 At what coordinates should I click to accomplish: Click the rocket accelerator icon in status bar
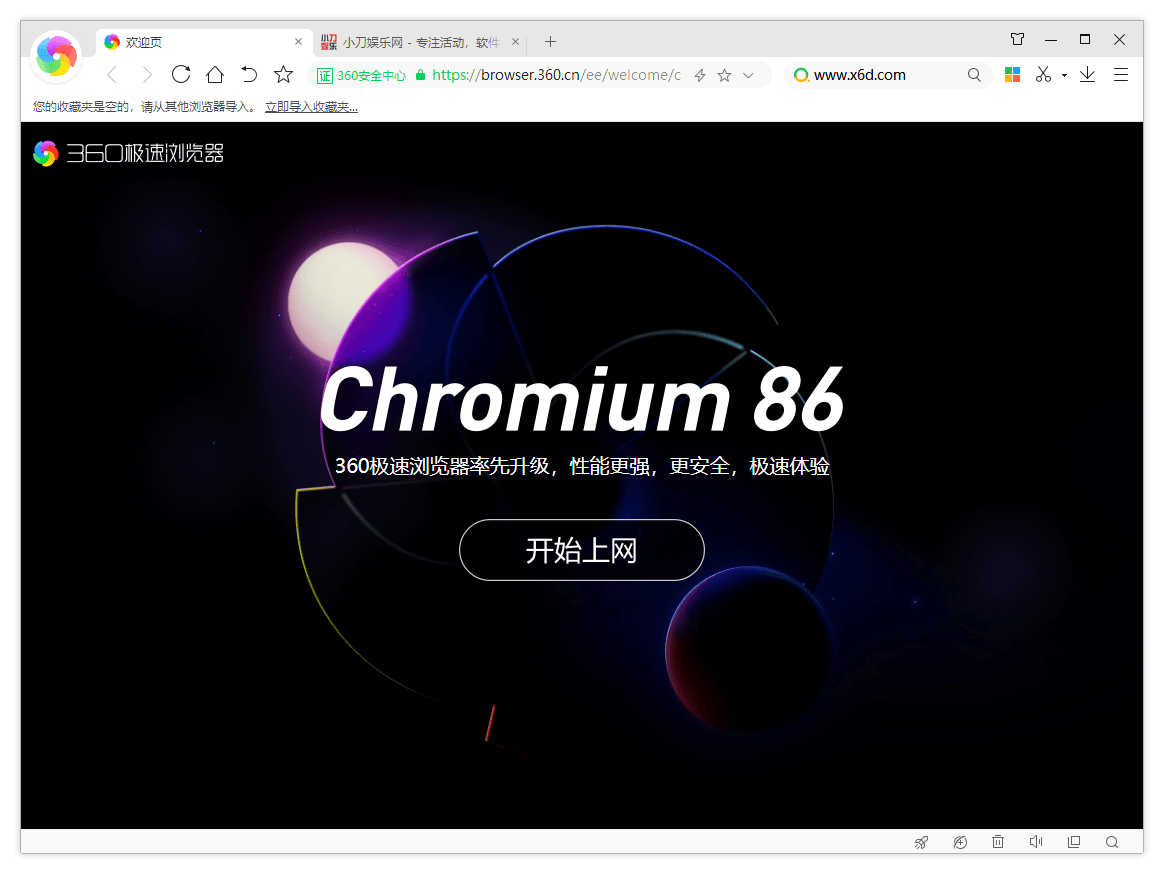tap(921, 842)
